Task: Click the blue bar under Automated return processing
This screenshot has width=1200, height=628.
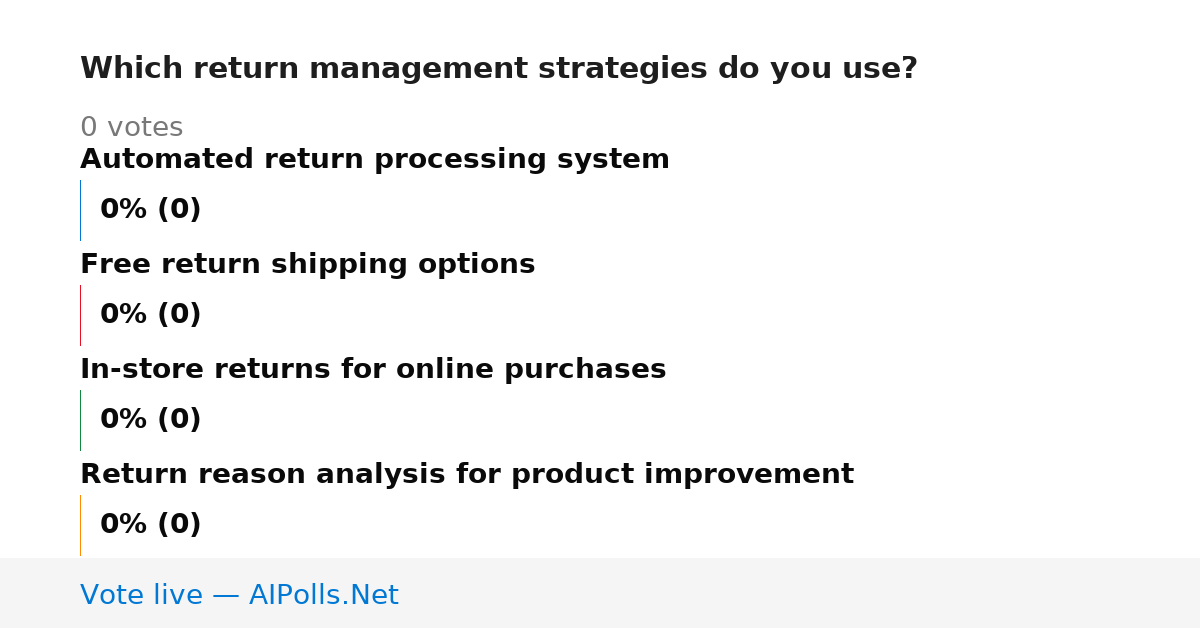Action: click(x=80, y=210)
